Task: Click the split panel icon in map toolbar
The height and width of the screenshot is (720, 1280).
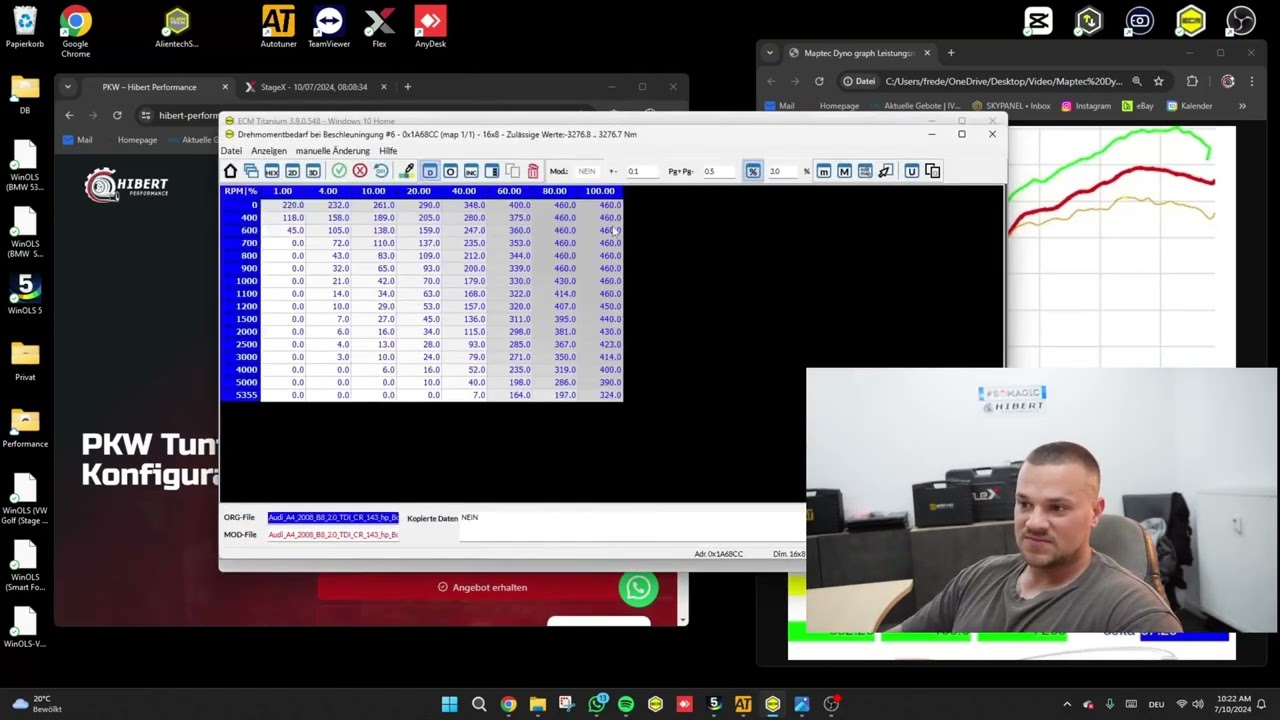Action: pyautogui.click(x=492, y=171)
